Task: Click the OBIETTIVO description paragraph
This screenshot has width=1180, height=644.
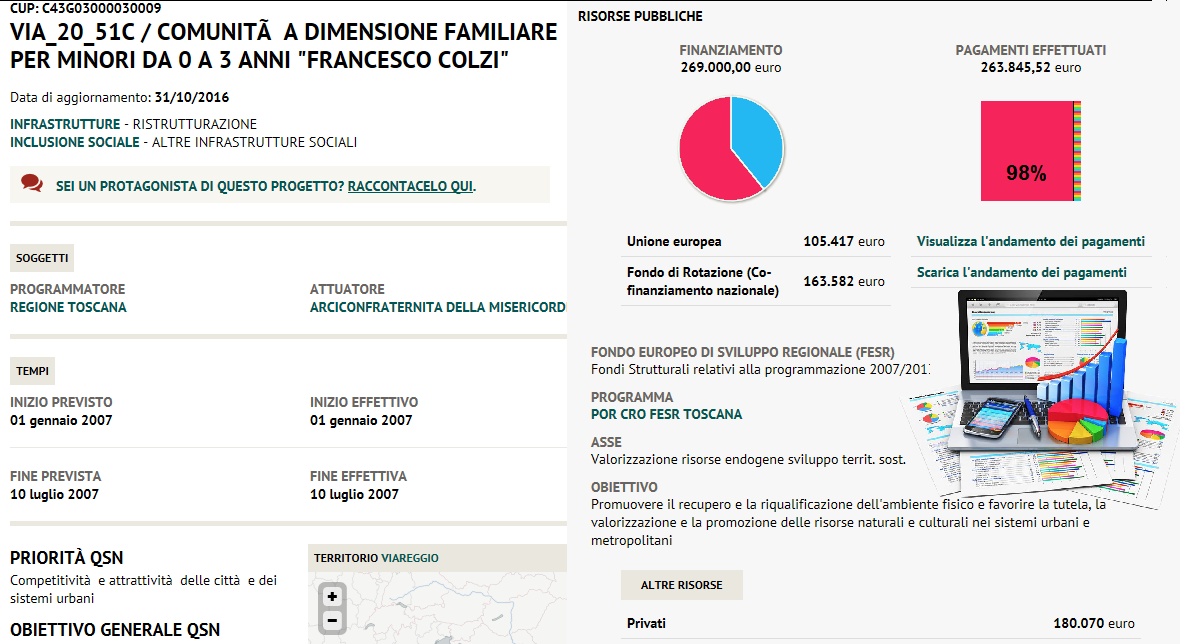Action: [848, 522]
